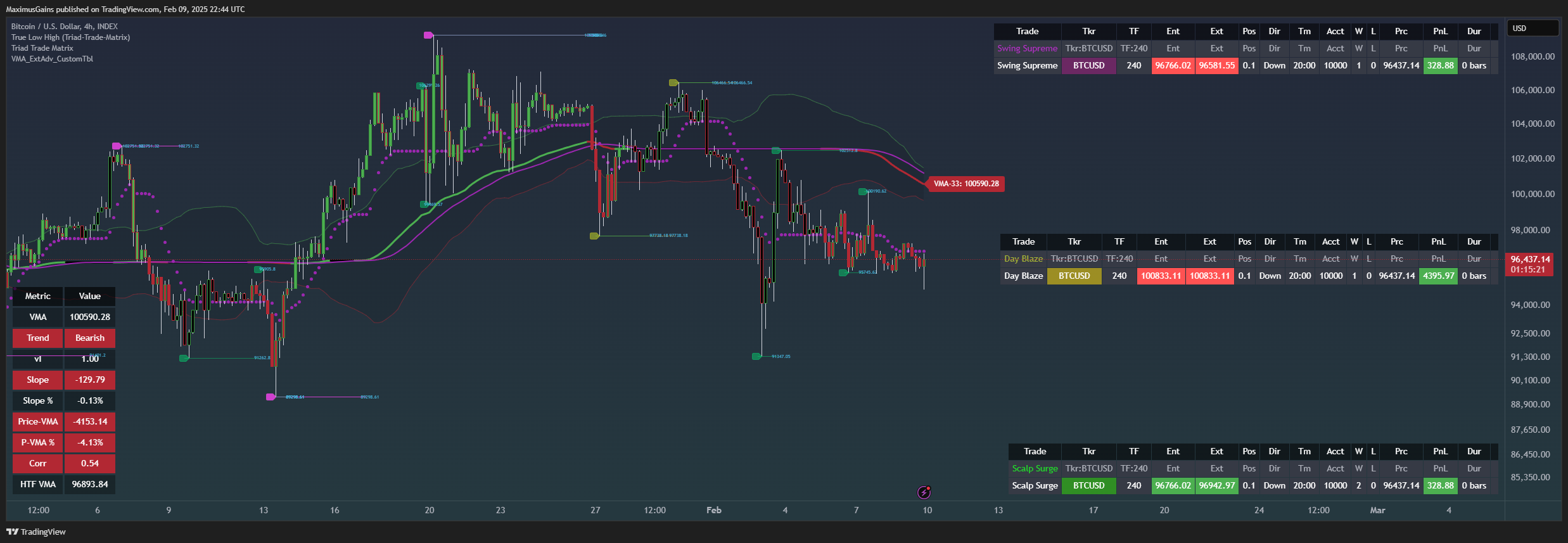
Task: Click the olive pivot marker labeled 97738.18
Action: [x=594, y=236]
